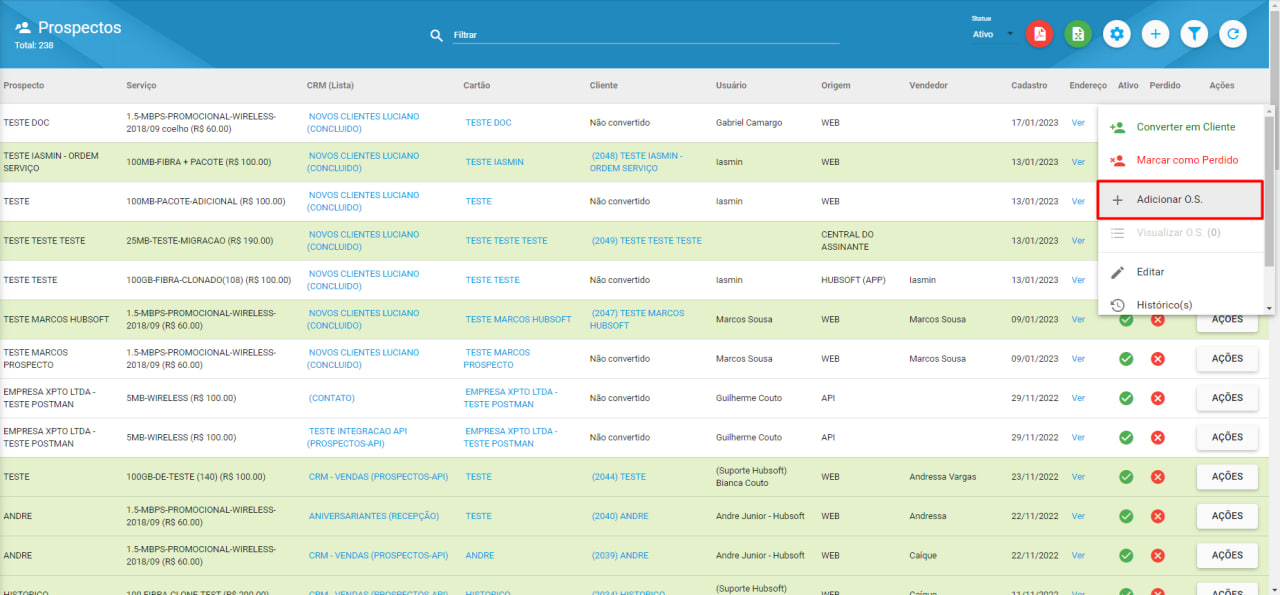Choose Editar from the actions menu
This screenshot has width=1280, height=595.
pos(1181,272)
